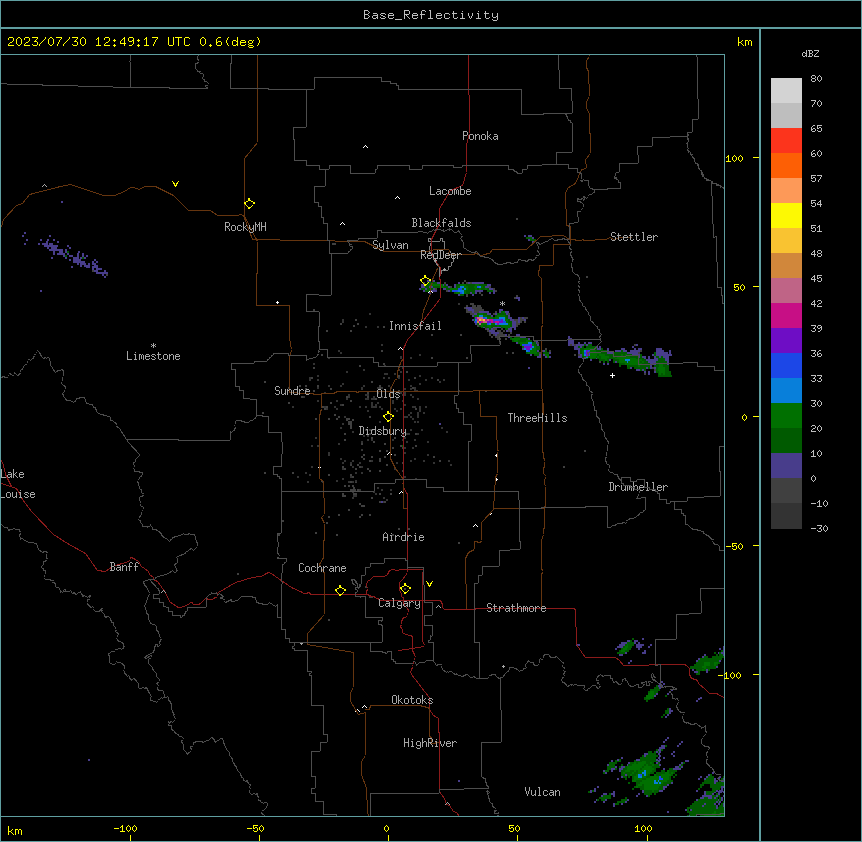The width and height of the screenshot is (862, 842).
Task: Click the RedDeer city label
Action: pyautogui.click(x=440, y=255)
